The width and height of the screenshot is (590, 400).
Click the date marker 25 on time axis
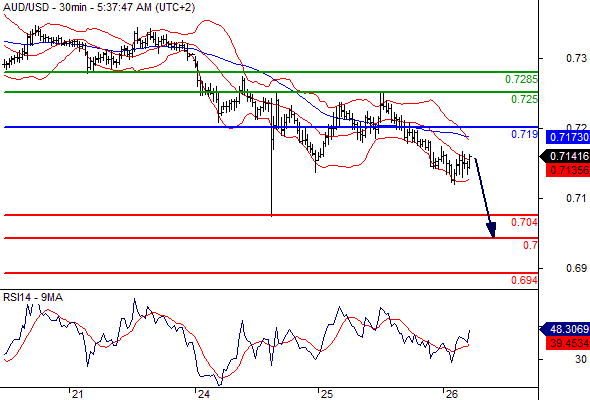point(327,394)
